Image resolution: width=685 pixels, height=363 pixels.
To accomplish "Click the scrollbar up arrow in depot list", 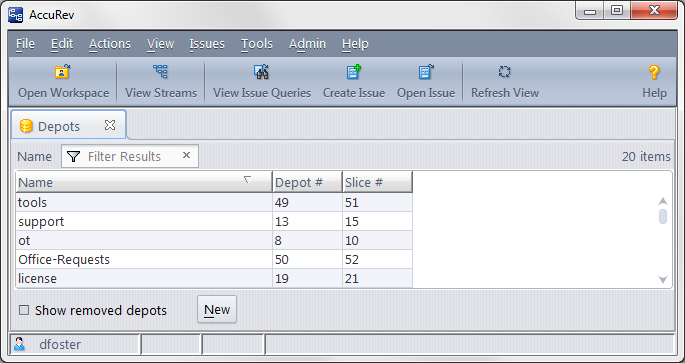I will click(x=663, y=201).
